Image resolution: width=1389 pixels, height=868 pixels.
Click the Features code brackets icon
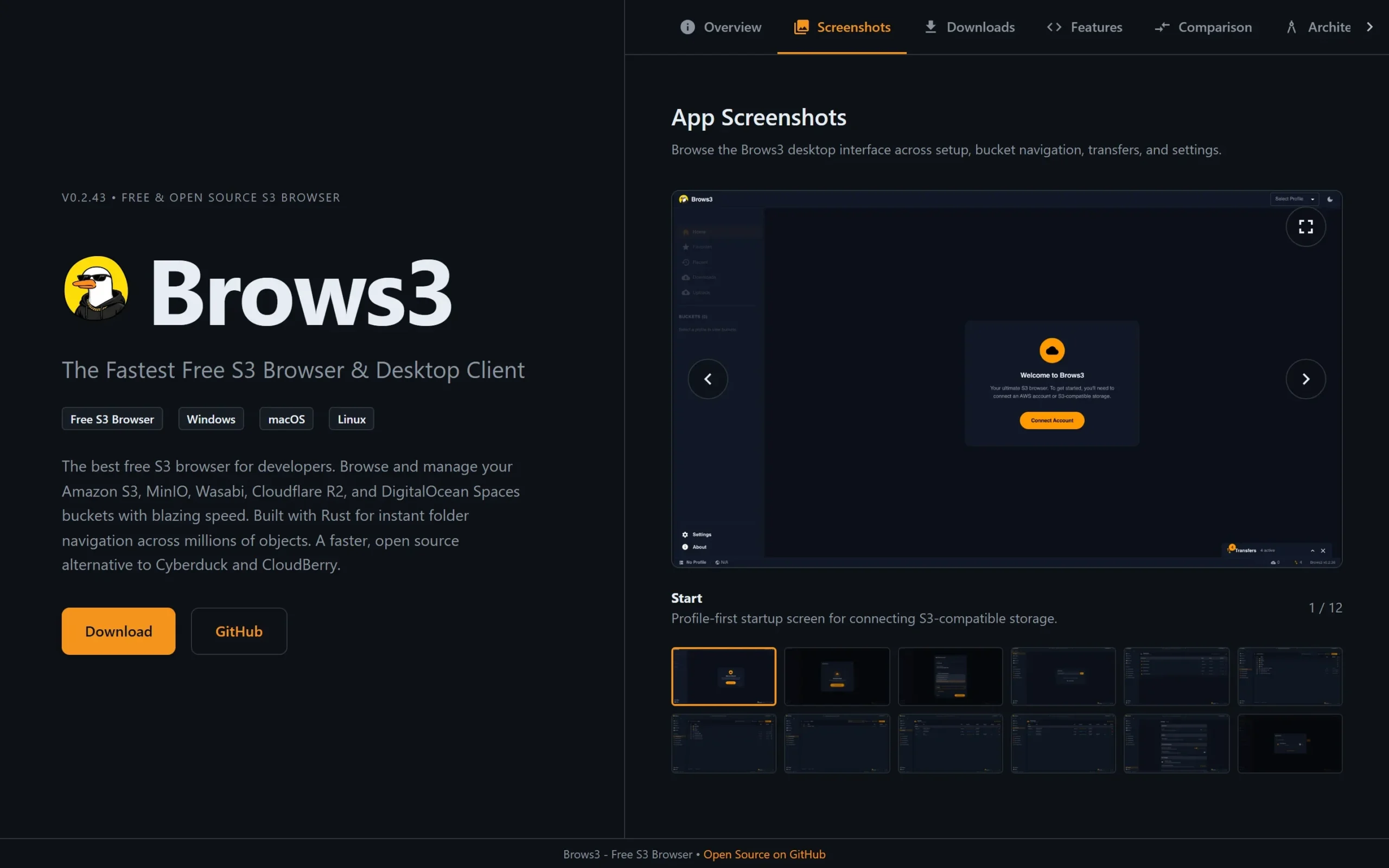click(1054, 27)
